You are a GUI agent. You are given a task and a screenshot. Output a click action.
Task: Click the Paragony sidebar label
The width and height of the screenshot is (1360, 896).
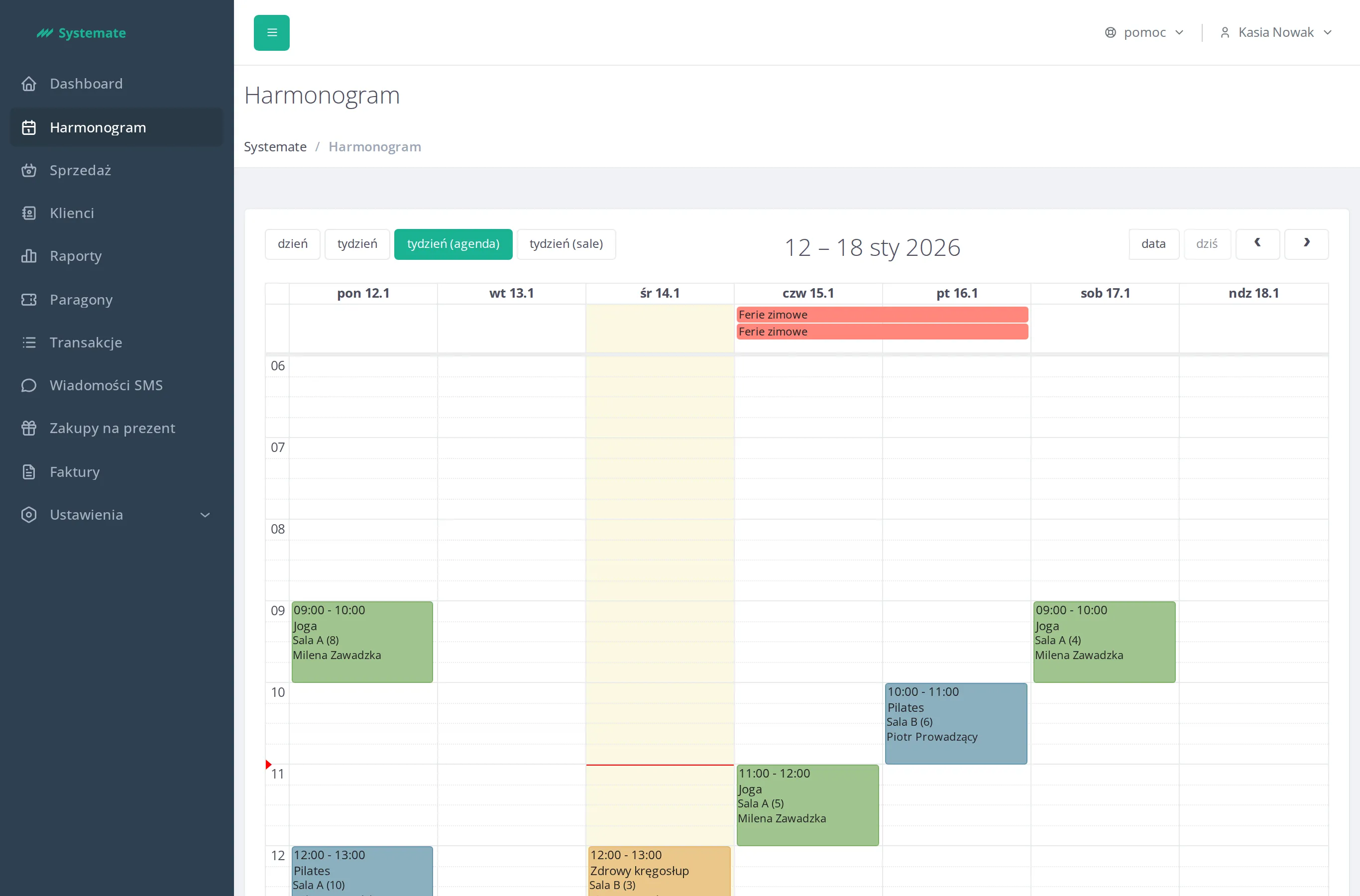coord(81,300)
